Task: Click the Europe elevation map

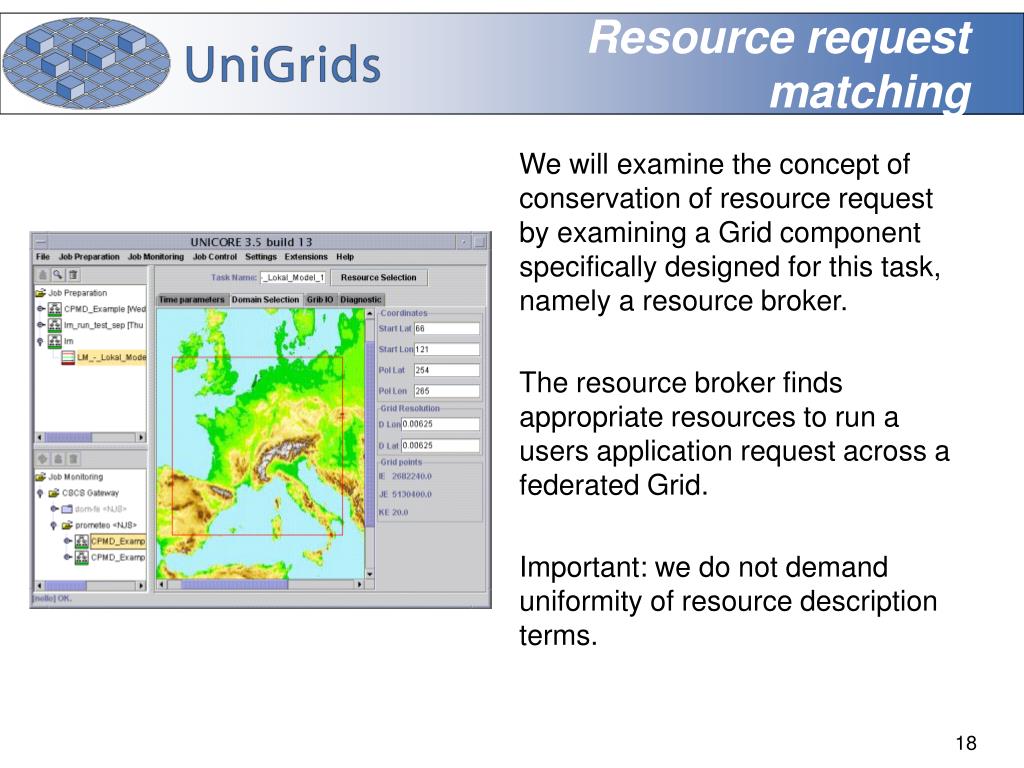Action: (x=261, y=443)
